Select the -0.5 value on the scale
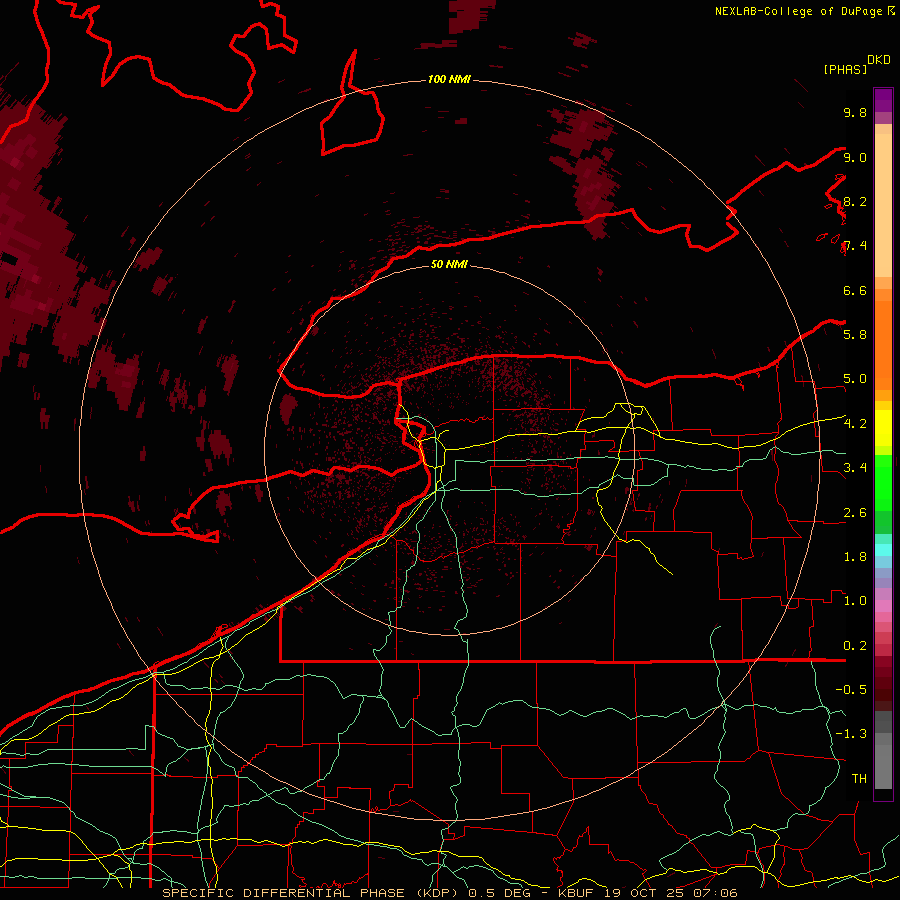Viewport: 900px width, 900px height. click(851, 689)
